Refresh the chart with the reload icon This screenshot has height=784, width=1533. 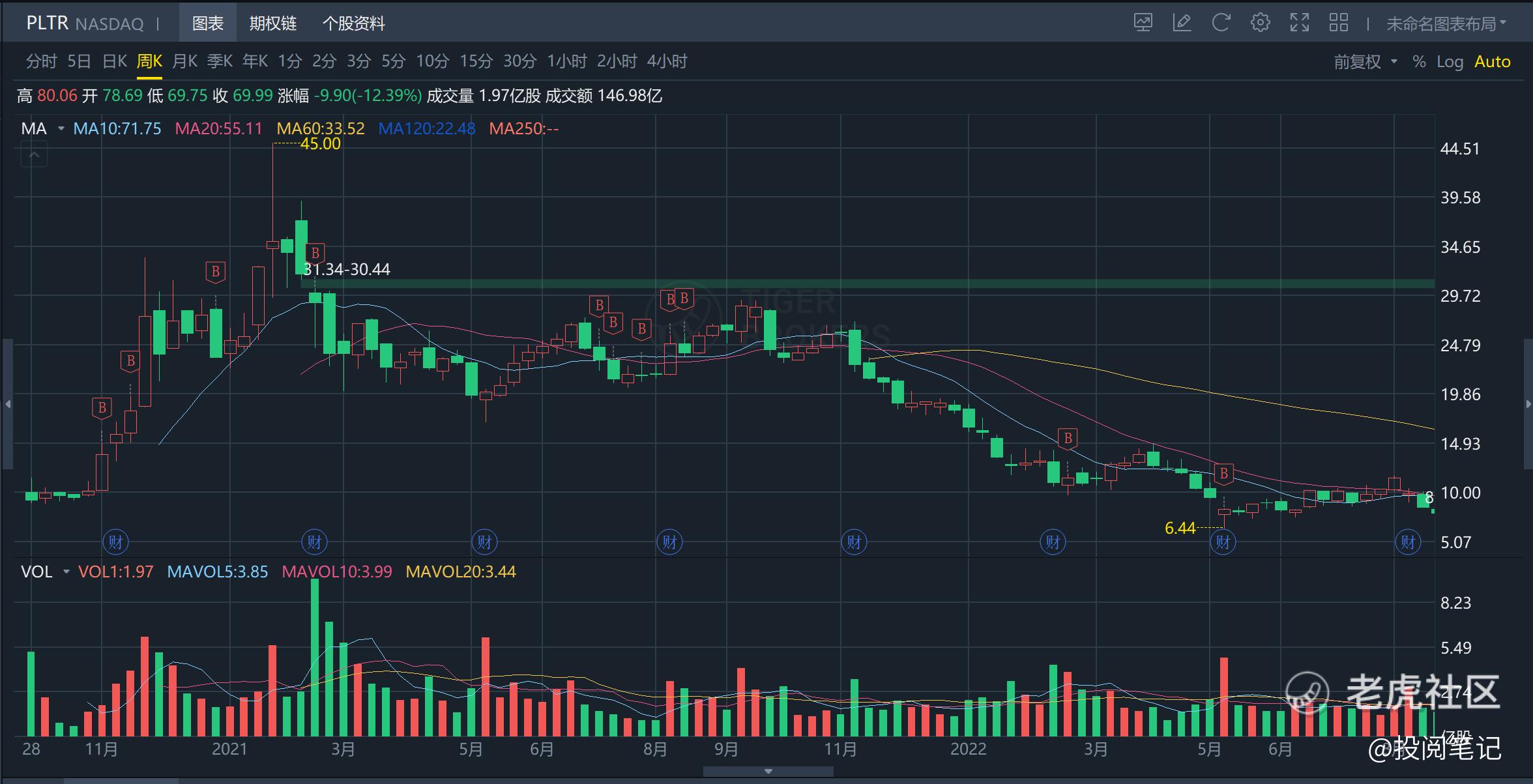(x=1221, y=23)
